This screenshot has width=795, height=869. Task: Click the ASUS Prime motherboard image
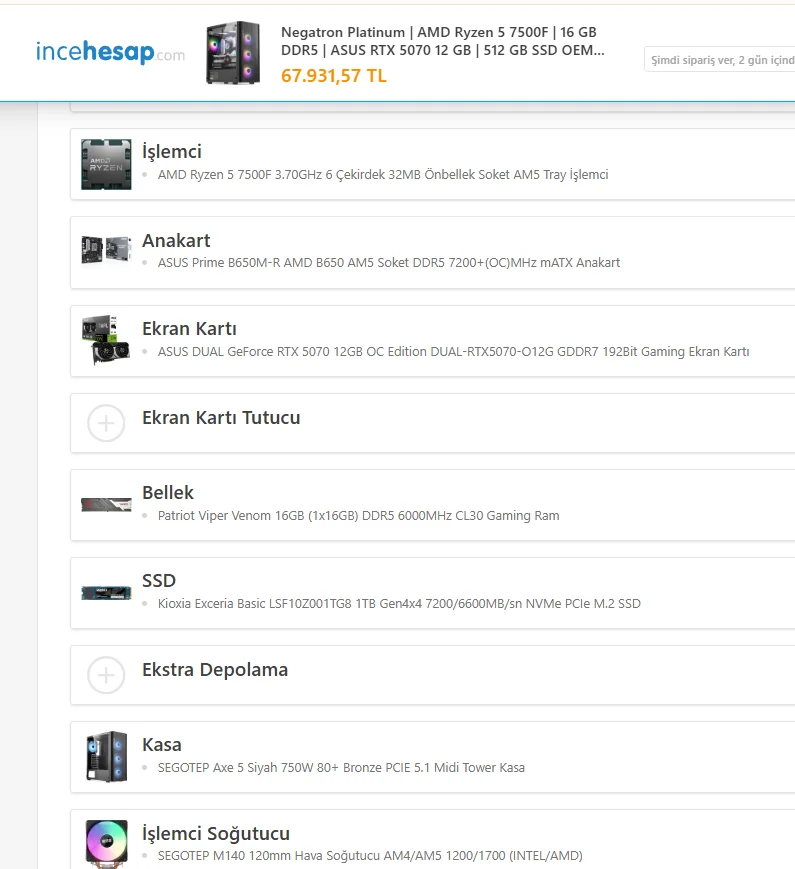pos(106,251)
